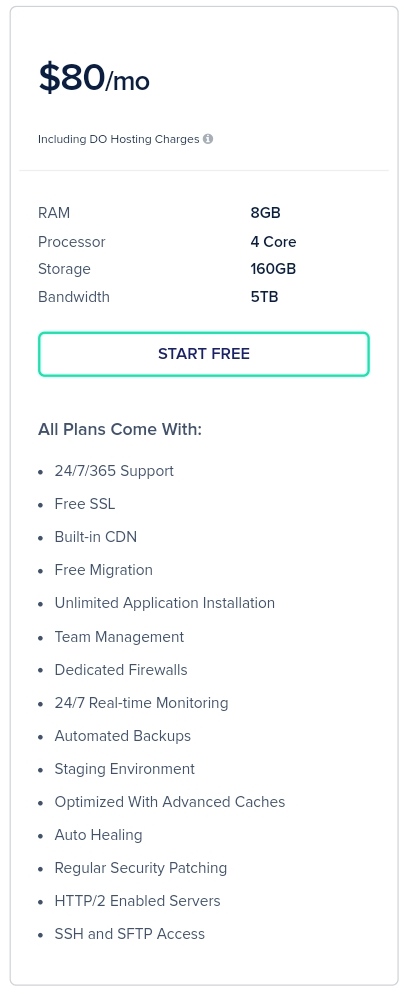This screenshot has width=404, height=994.
Task: Click the 160GB storage value
Action: click(273, 269)
